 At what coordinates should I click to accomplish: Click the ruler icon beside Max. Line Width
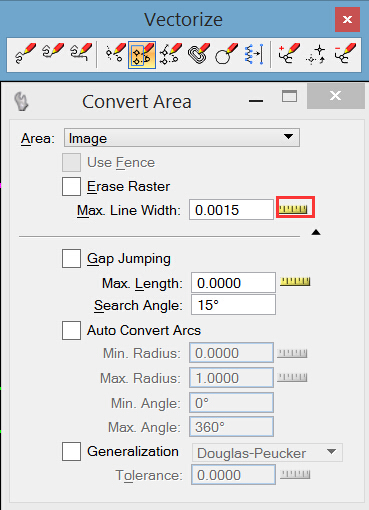(293, 209)
